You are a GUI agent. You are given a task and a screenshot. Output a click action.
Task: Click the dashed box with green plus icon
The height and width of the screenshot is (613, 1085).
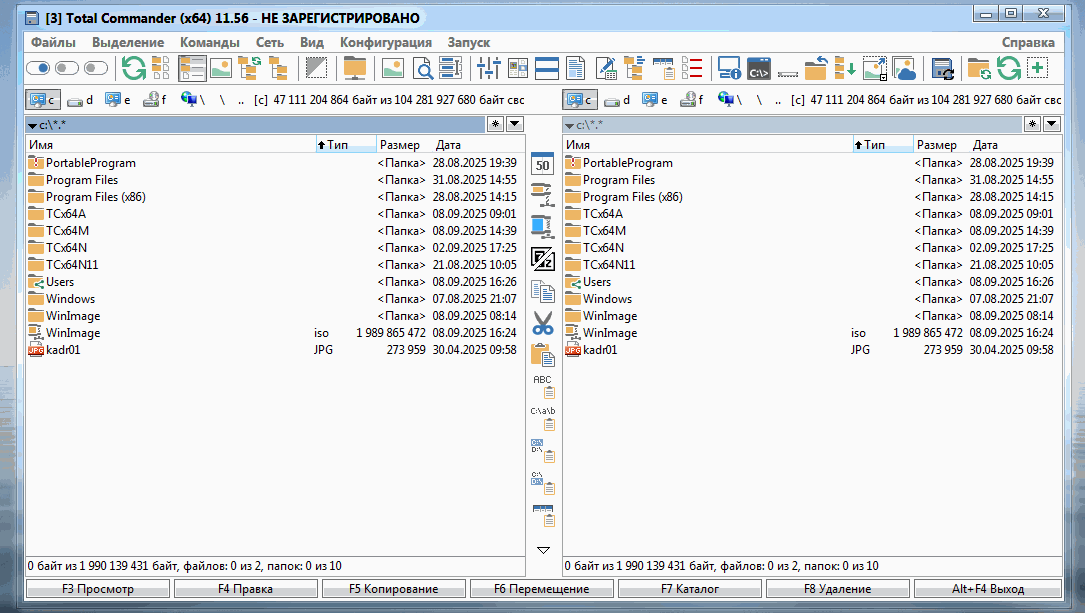click(1037, 68)
